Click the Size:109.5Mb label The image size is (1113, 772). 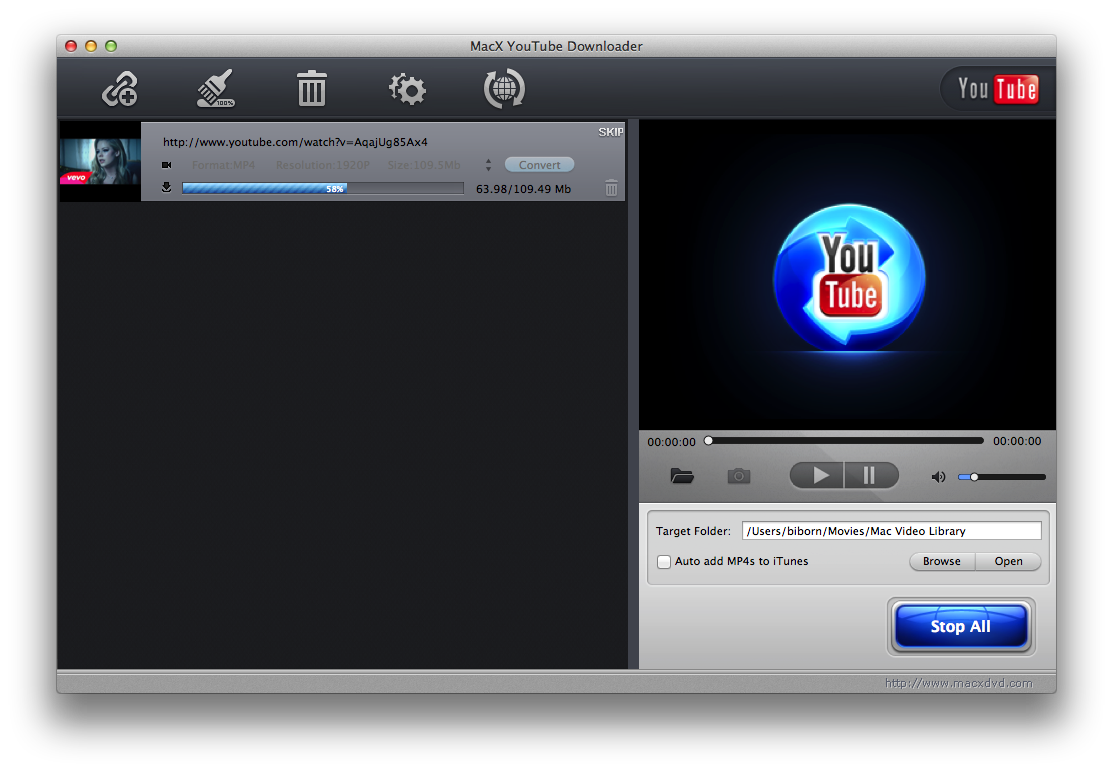(424, 165)
